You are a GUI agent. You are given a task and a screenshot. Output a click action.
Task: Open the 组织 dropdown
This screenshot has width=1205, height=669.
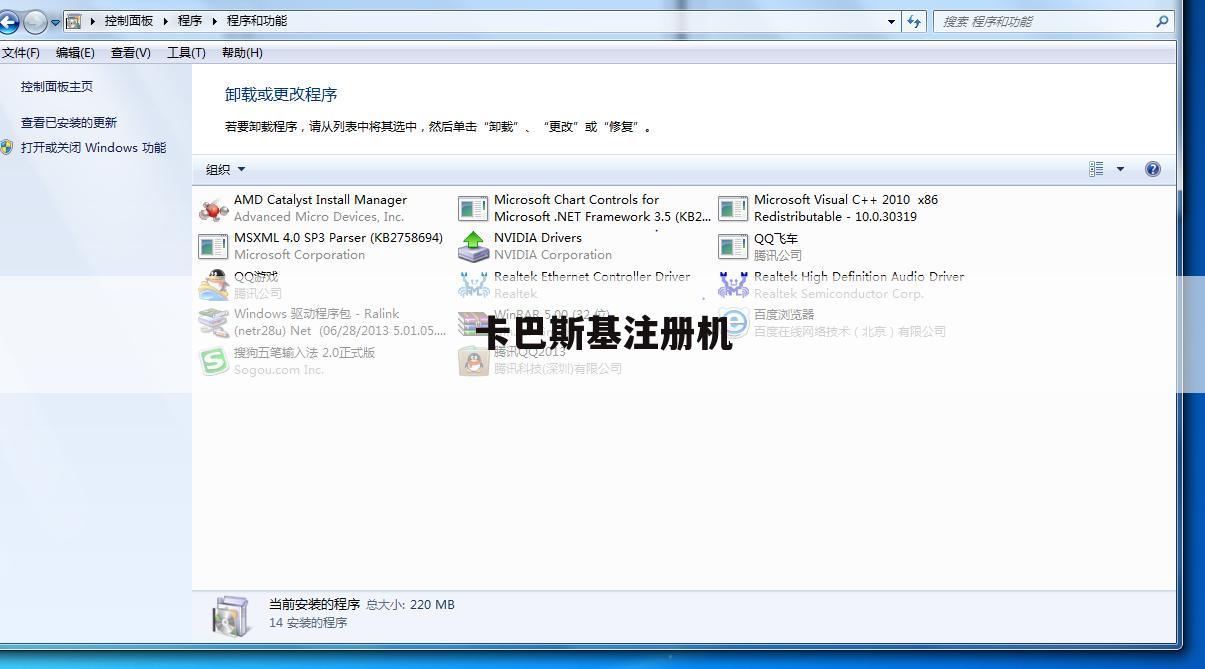coord(225,169)
